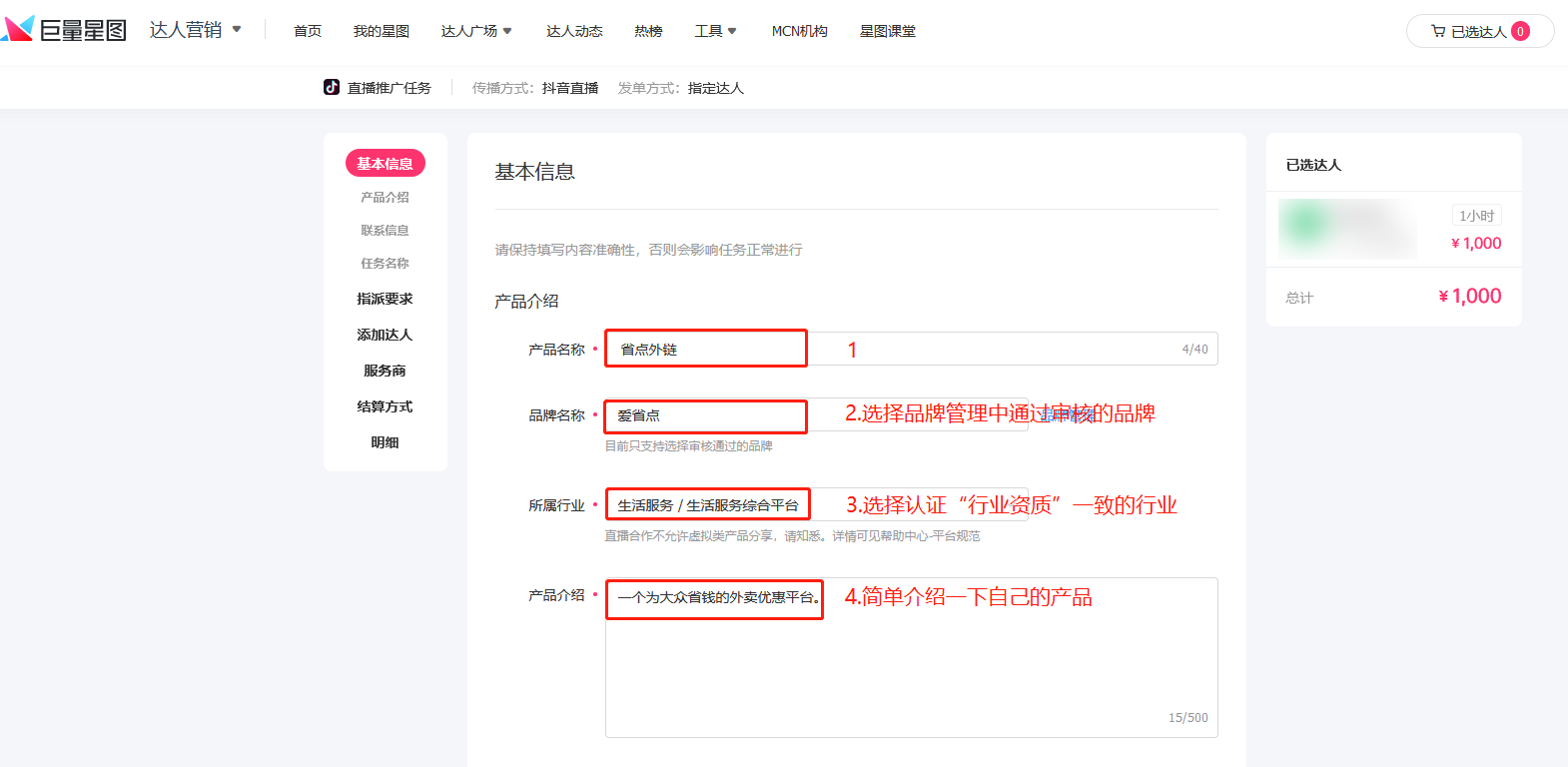The width and height of the screenshot is (1568, 767).
Task: Go to 首页 in top navigation
Action: 308,31
